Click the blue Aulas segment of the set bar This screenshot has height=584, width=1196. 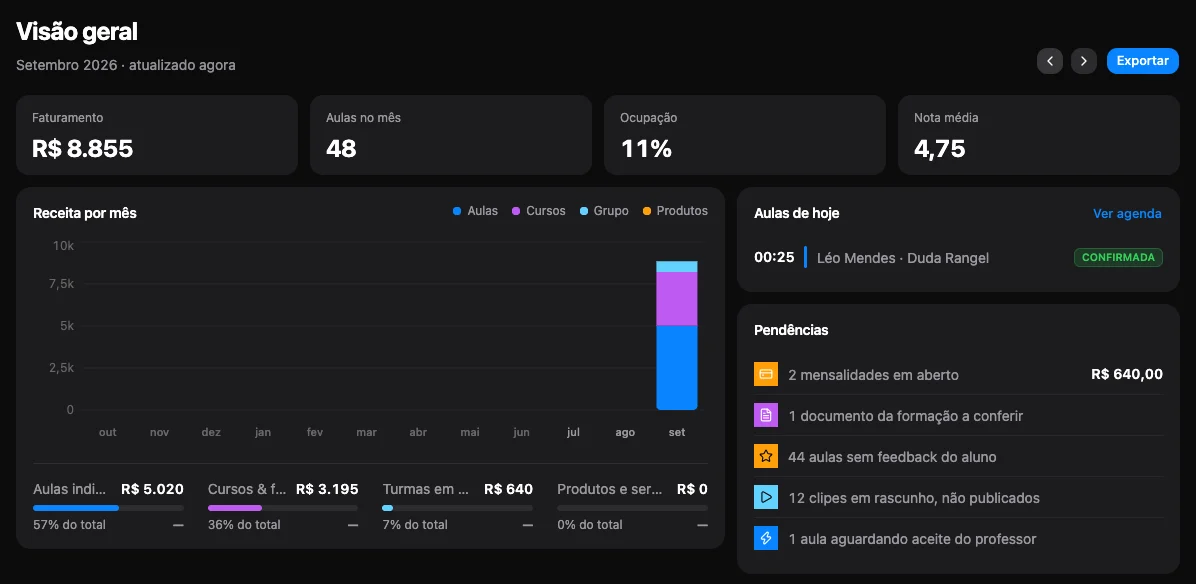pyautogui.click(x=677, y=367)
